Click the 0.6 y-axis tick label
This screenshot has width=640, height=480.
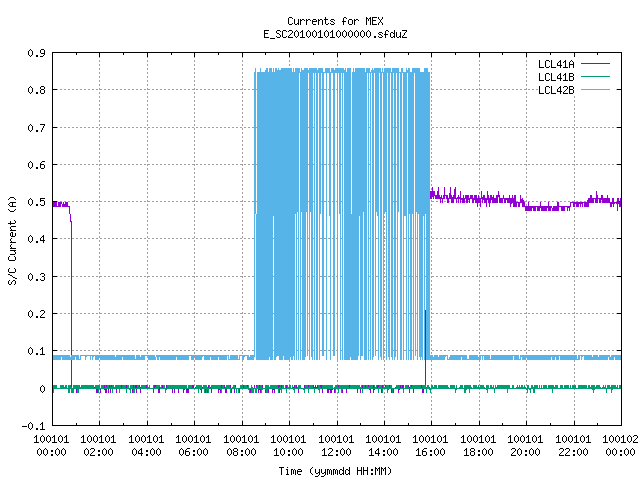(x=36, y=165)
